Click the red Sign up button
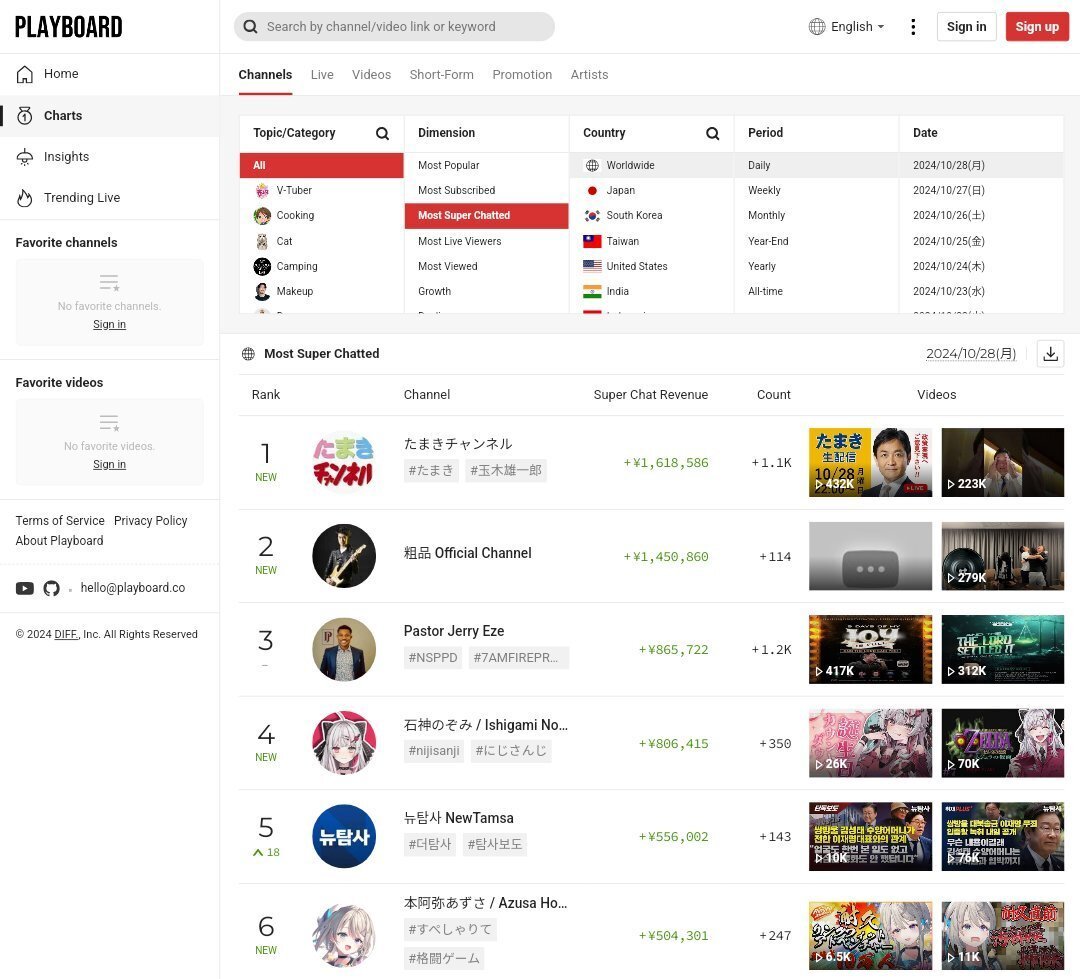Viewport: 1080px width, 979px height. tap(1037, 27)
